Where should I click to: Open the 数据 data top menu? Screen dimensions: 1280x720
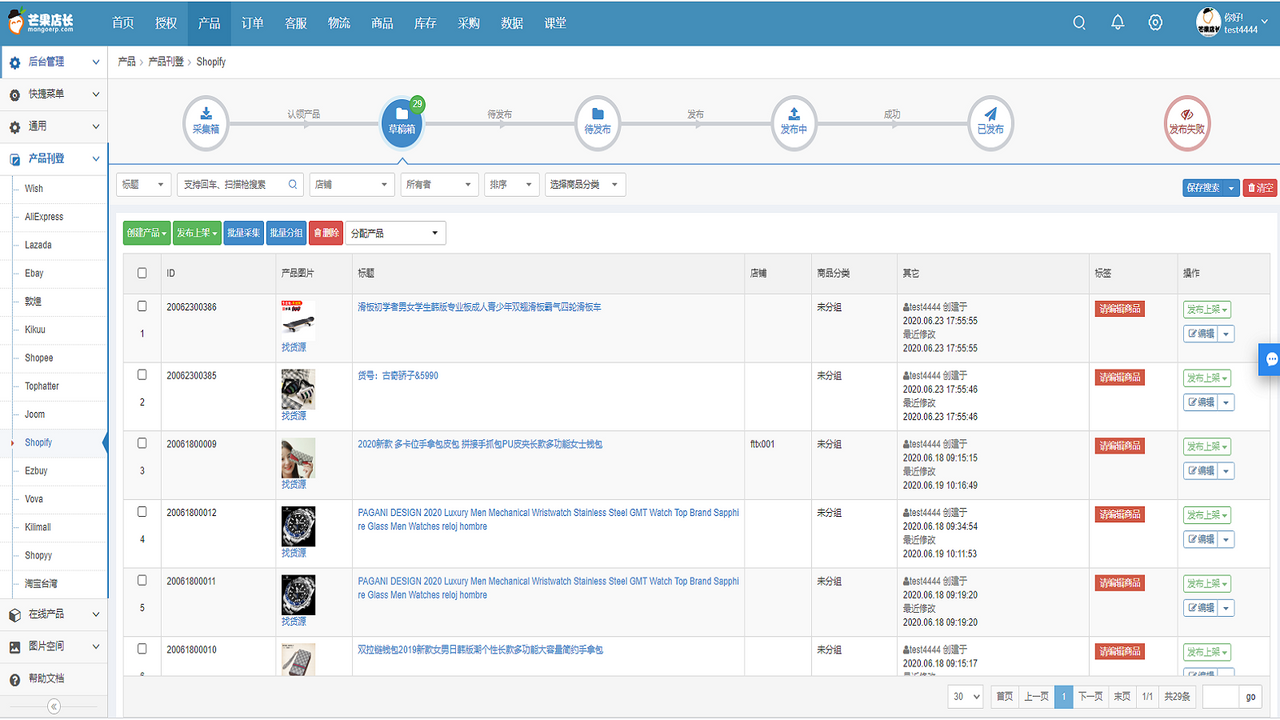coord(512,23)
